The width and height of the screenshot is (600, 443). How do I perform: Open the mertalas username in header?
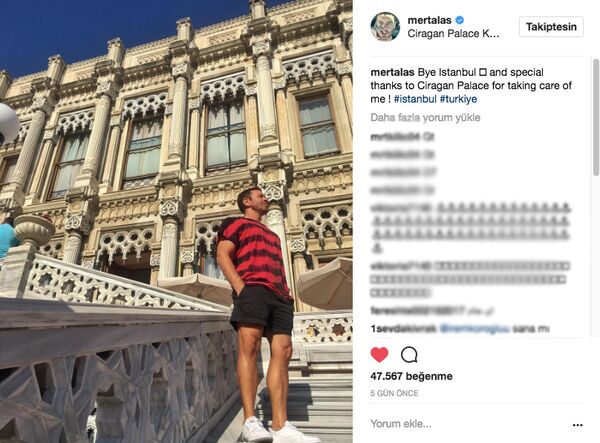[x=429, y=20]
